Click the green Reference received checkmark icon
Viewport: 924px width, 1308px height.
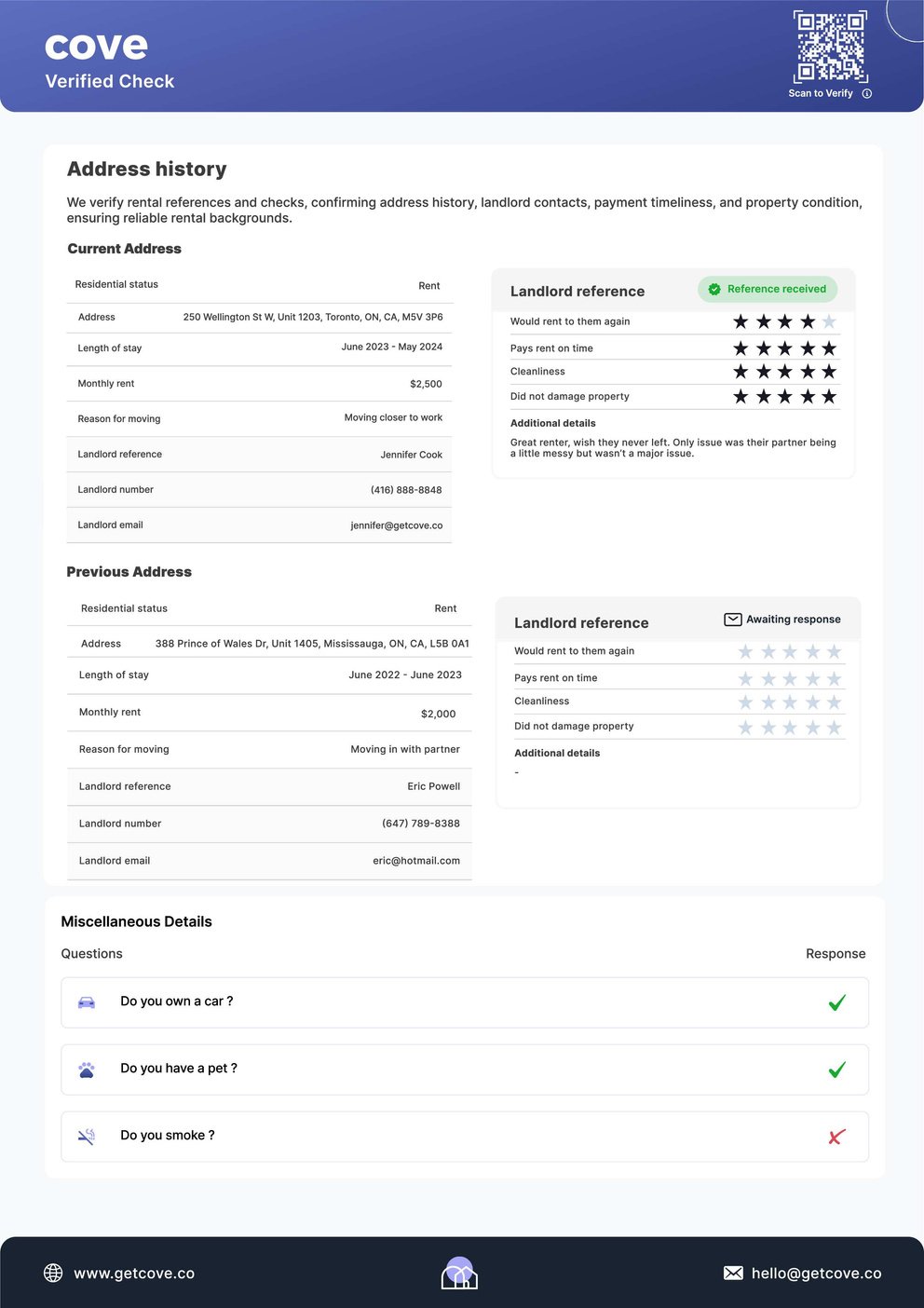tap(714, 290)
